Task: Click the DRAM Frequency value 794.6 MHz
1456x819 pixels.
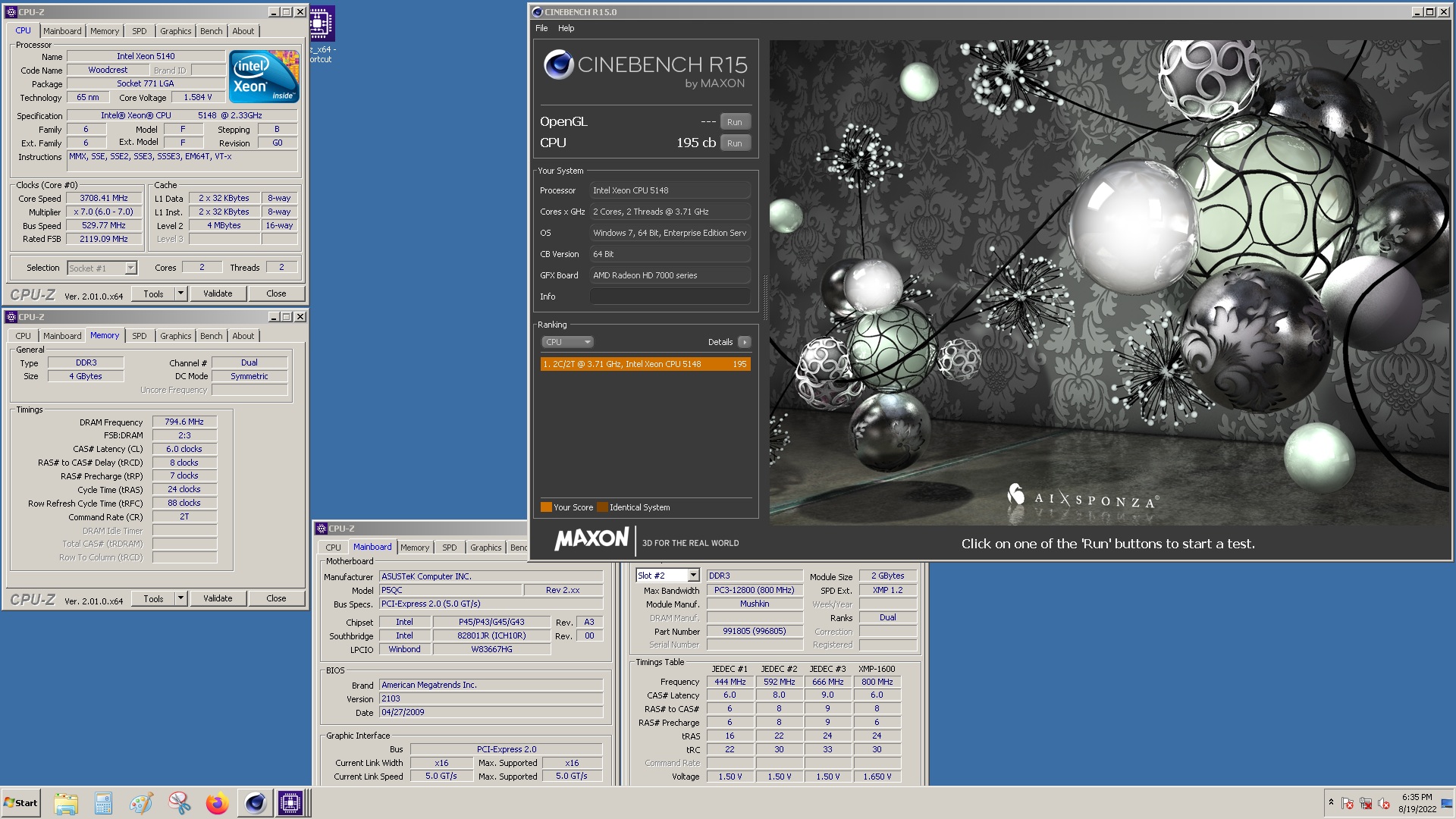Action: tap(184, 422)
